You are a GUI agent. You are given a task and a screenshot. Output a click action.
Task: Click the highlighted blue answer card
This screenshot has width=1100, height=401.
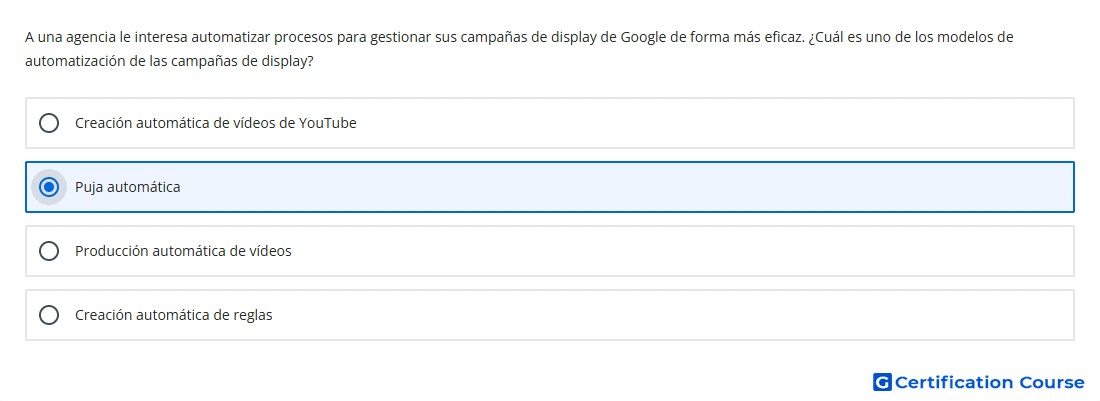coord(550,187)
